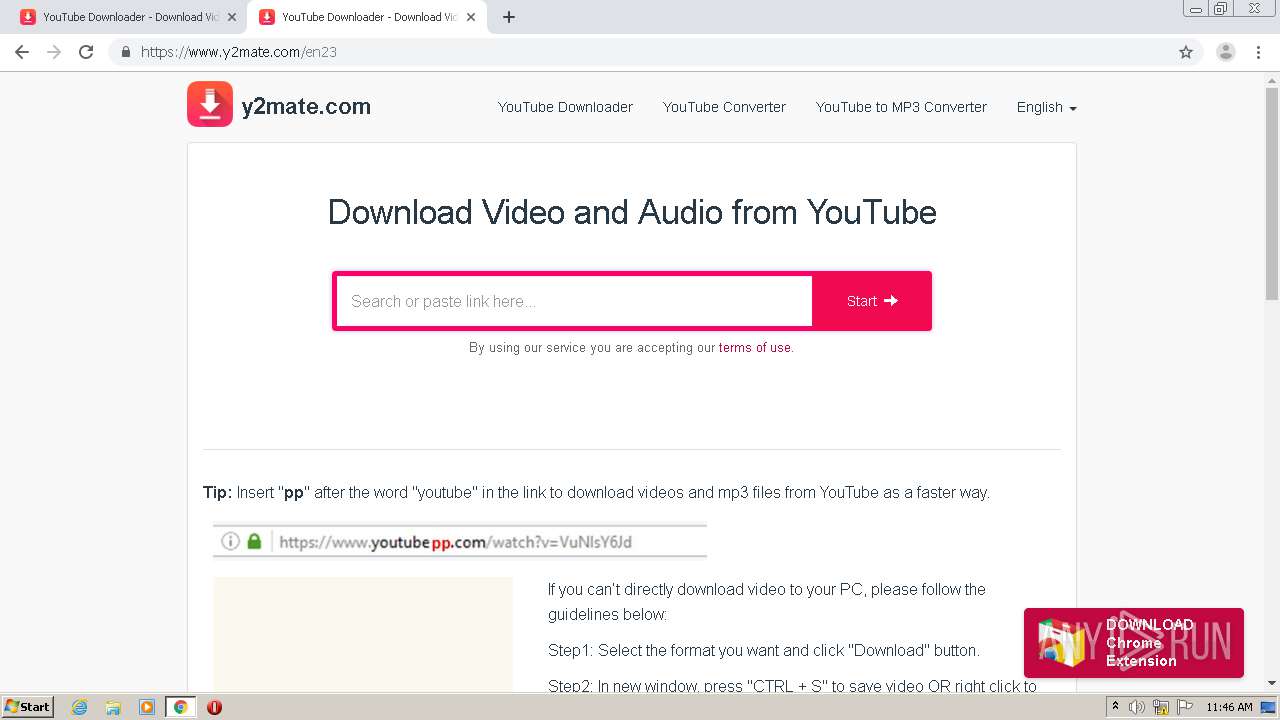Image resolution: width=1280 pixels, height=720 pixels.
Task: Close the first YouTube Downloader tab
Action: pyautogui.click(x=232, y=17)
